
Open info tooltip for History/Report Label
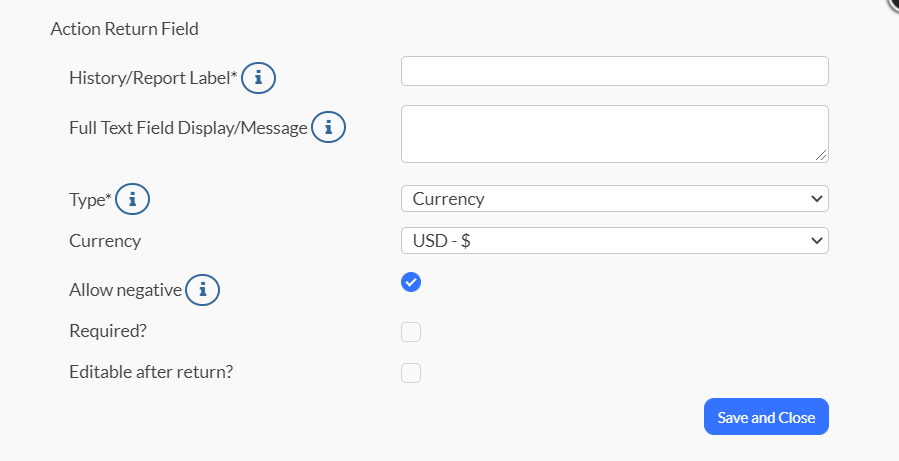pos(258,78)
